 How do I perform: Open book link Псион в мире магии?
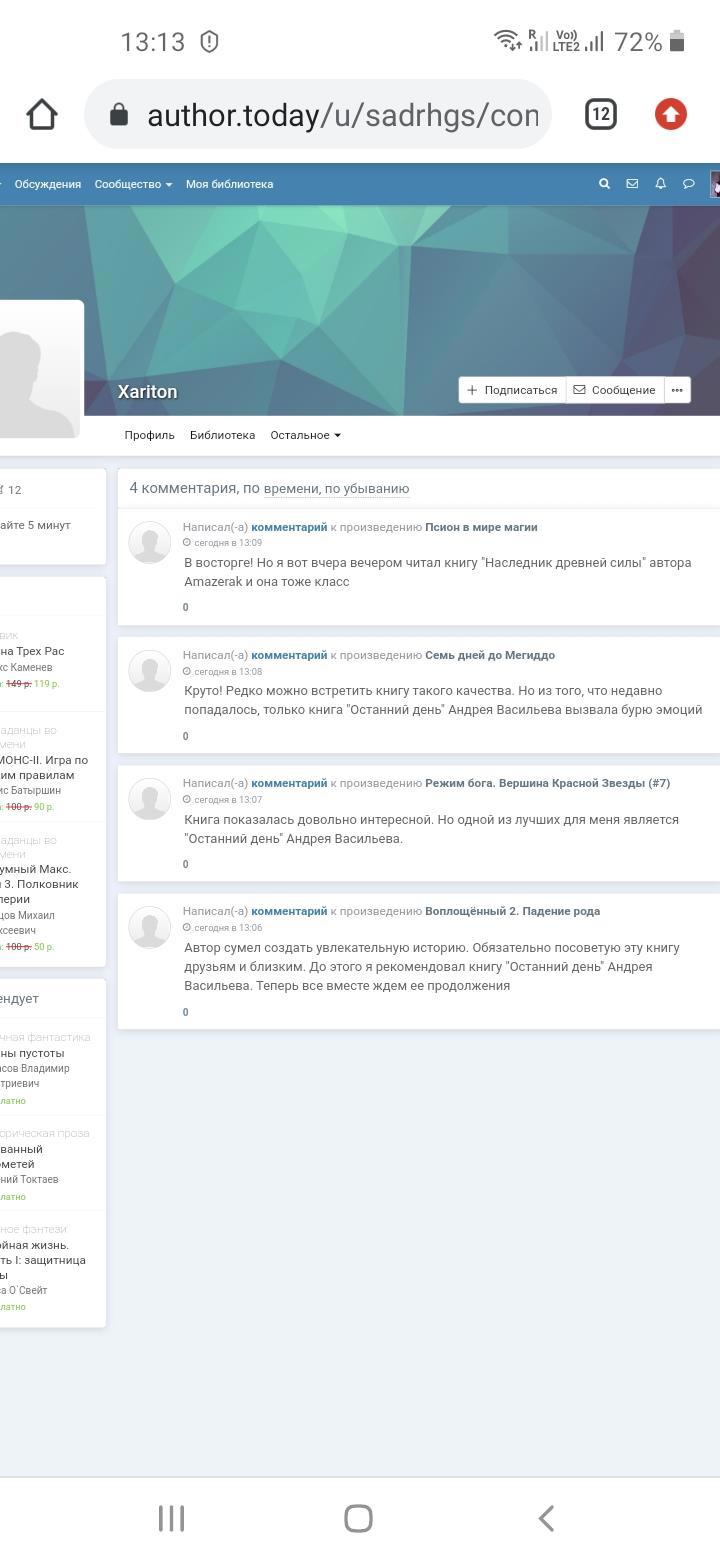click(481, 527)
